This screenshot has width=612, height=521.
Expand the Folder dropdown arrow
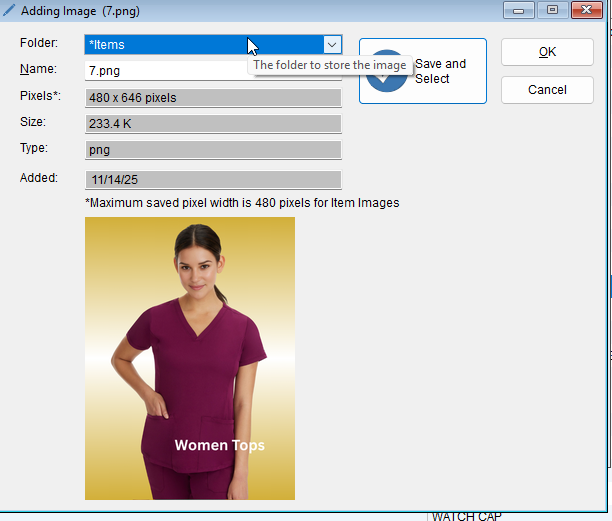pyautogui.click(x=331, y=45)
